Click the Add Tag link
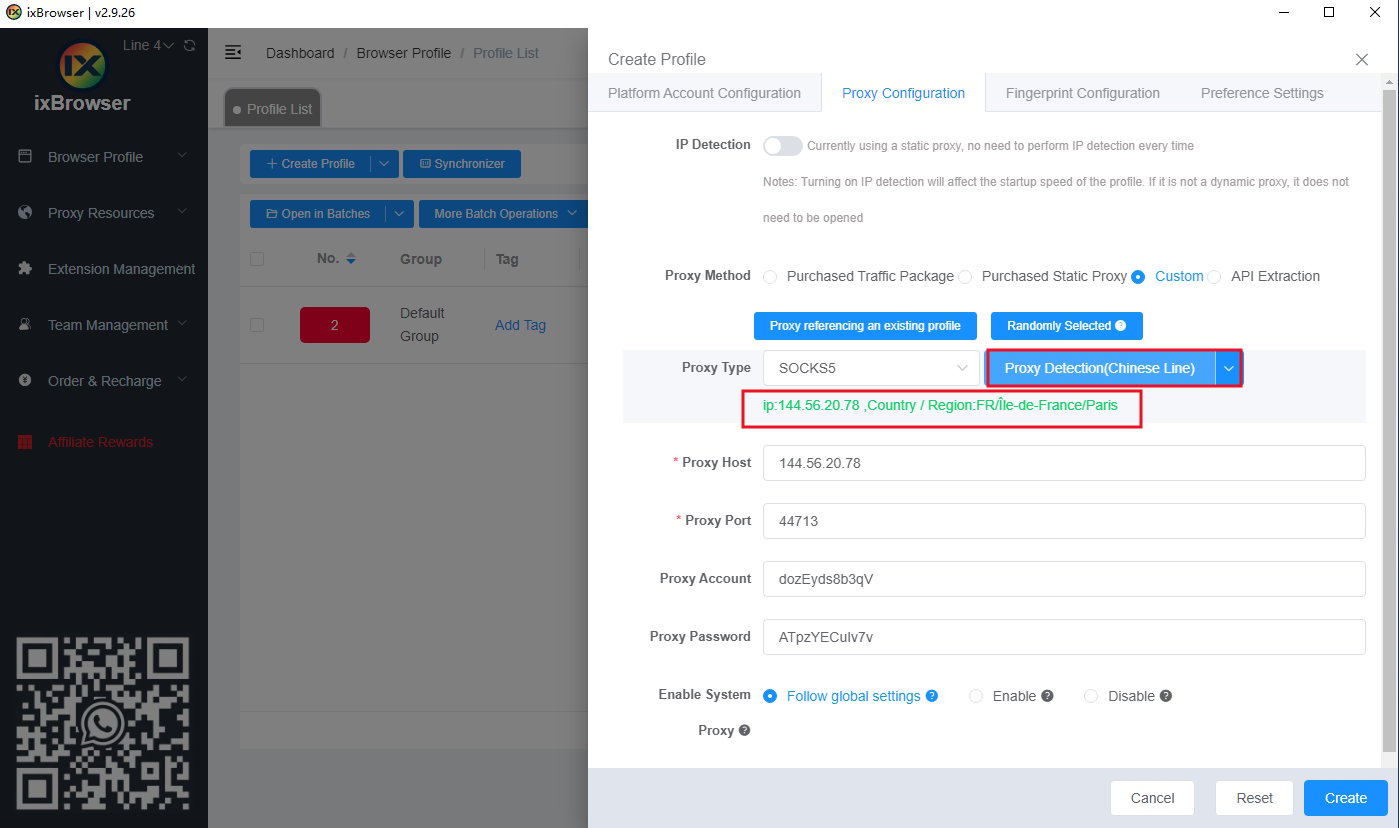1399x828 pixels. pyautogui.click(x=520, y=325)
